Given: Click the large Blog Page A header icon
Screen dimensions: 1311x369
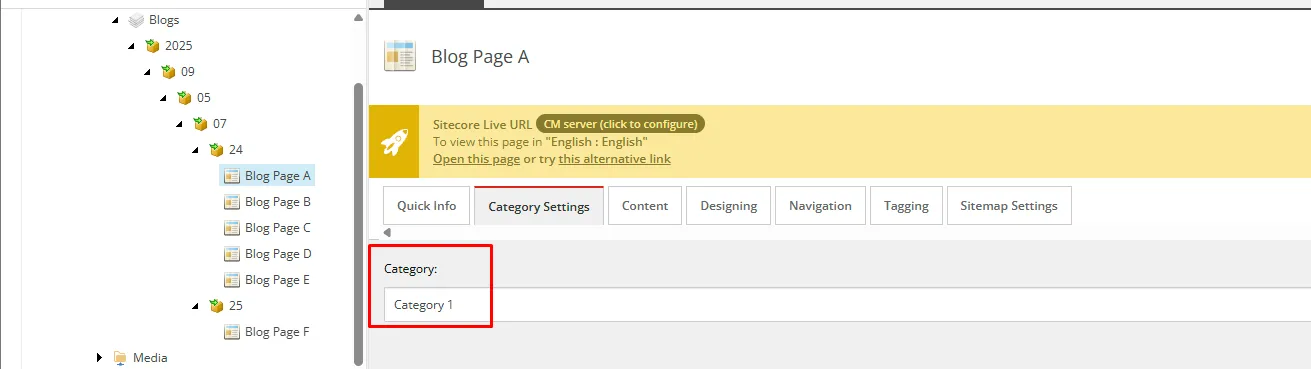Looking at the screenshot, I should pyautogui.click(x=400, y=56).
